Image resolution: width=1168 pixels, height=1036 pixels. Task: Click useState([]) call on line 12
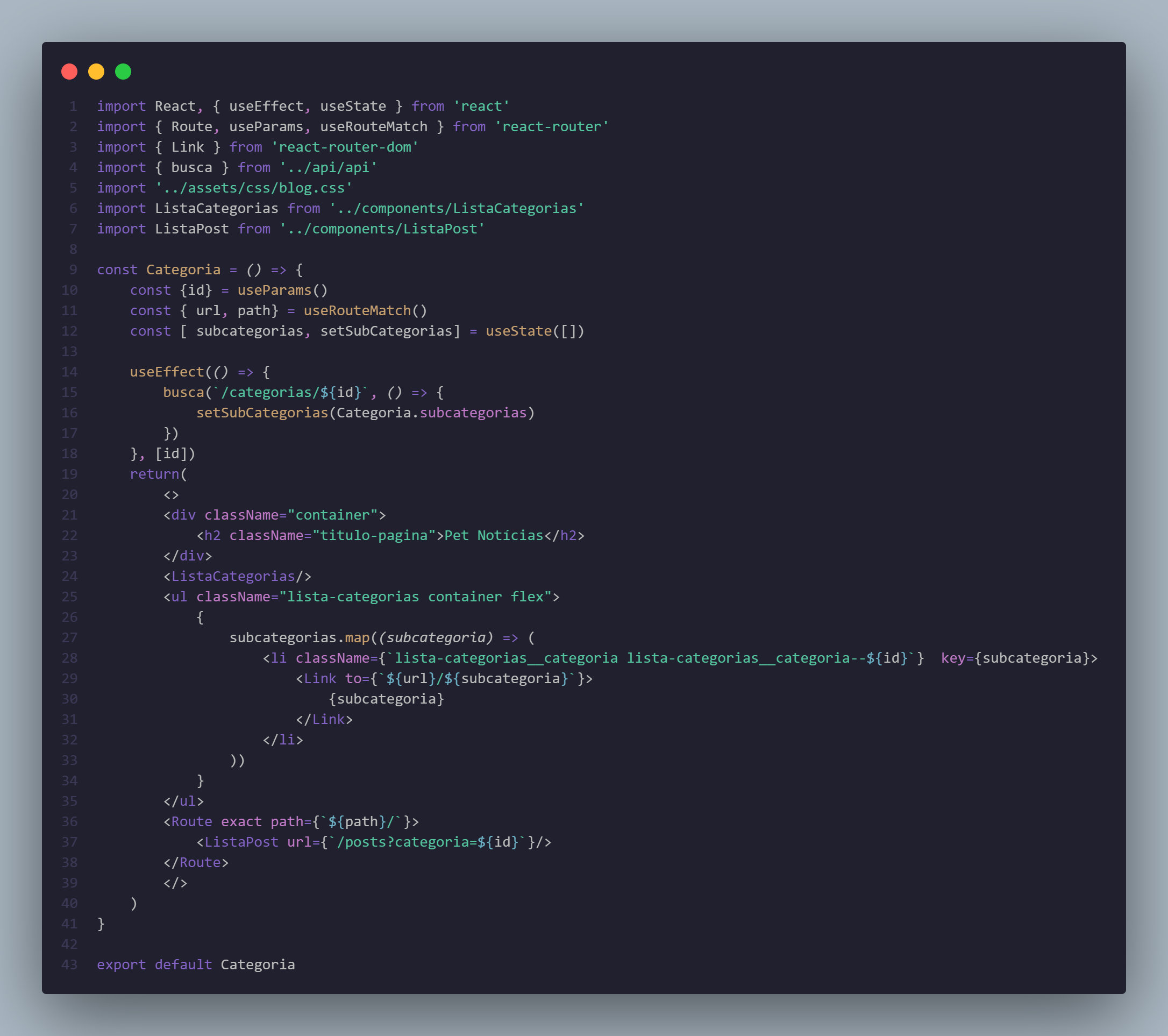point(535,331)
